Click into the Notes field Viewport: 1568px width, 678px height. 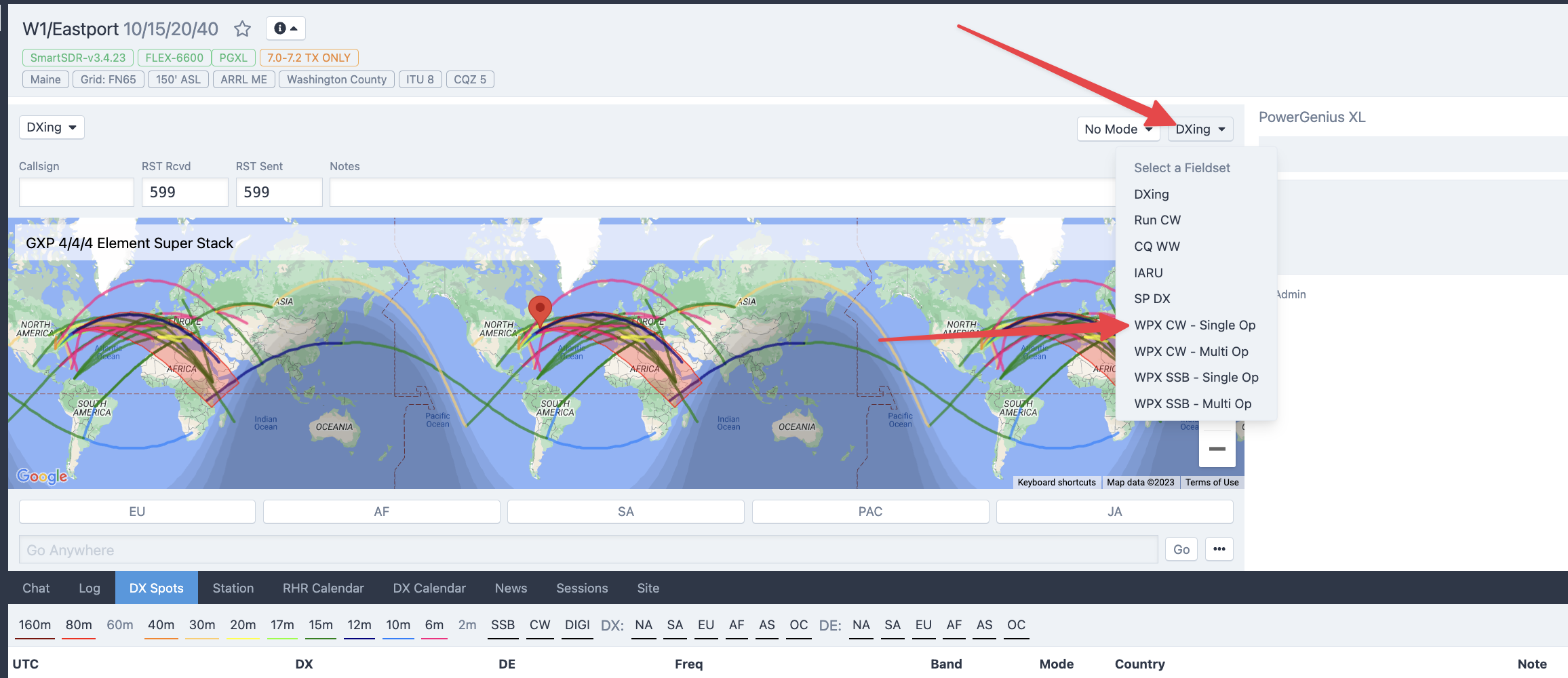pyautogui.click(x=722, y=193)
